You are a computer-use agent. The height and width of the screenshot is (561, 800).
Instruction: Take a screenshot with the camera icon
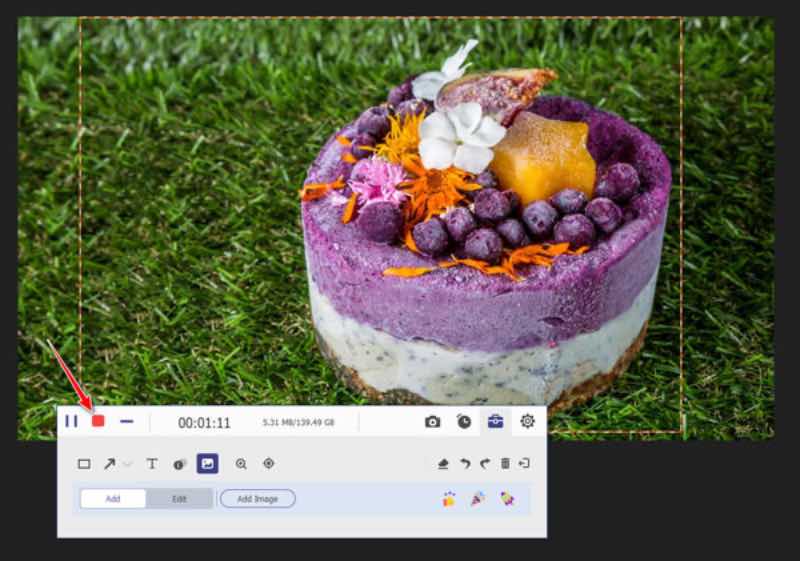click(x=432, y=422)
